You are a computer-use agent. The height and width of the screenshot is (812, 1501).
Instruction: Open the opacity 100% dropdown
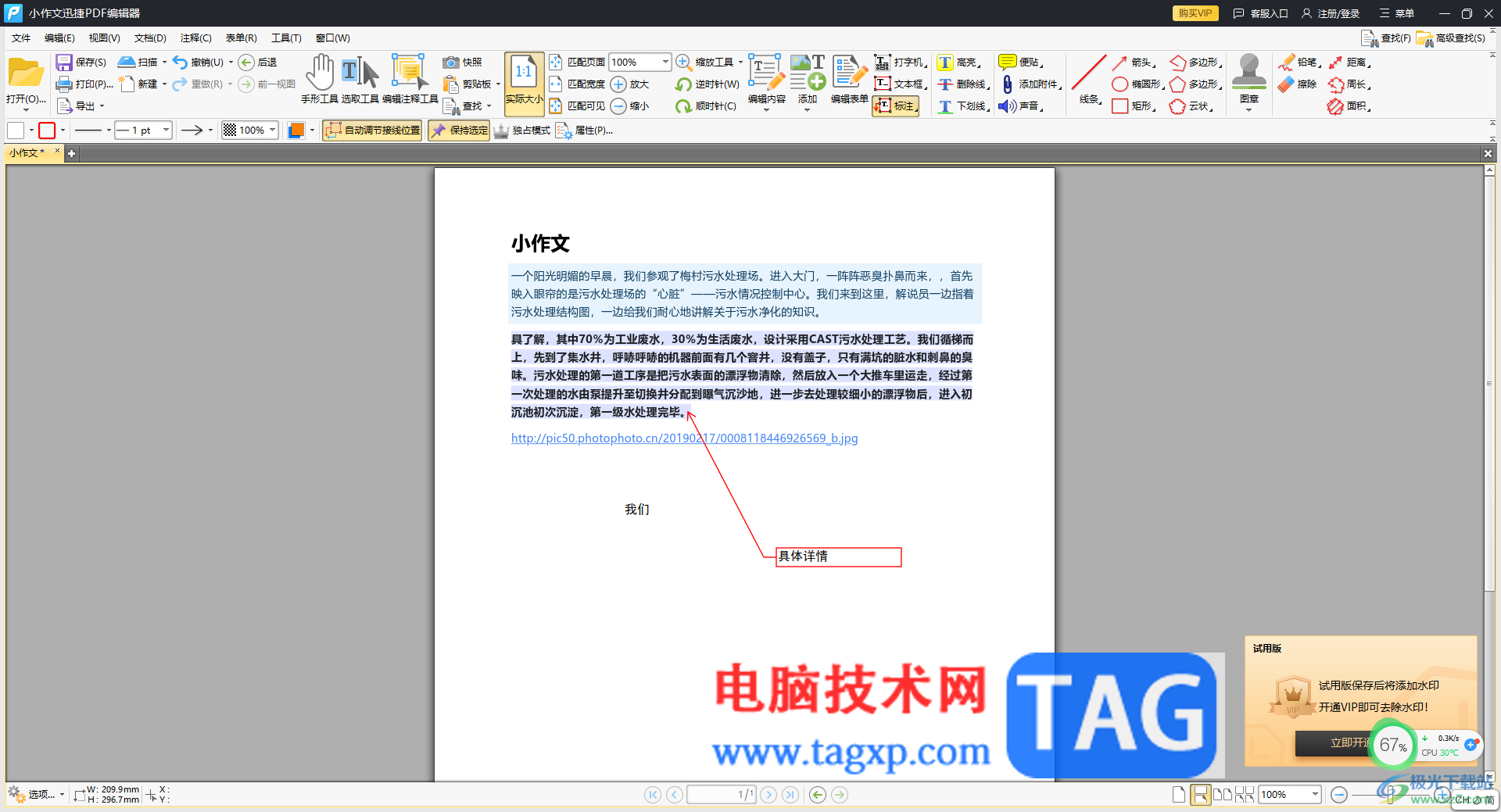(272, 131)
